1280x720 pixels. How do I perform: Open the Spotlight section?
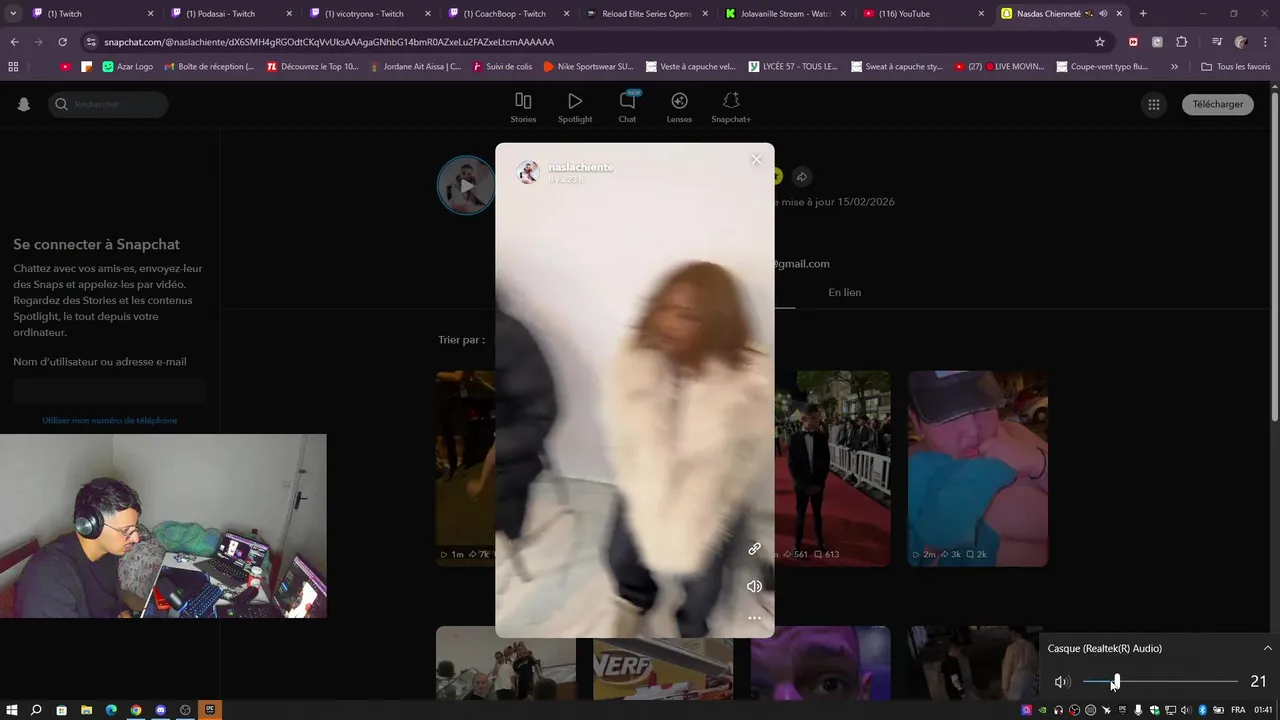coord(575,108)
